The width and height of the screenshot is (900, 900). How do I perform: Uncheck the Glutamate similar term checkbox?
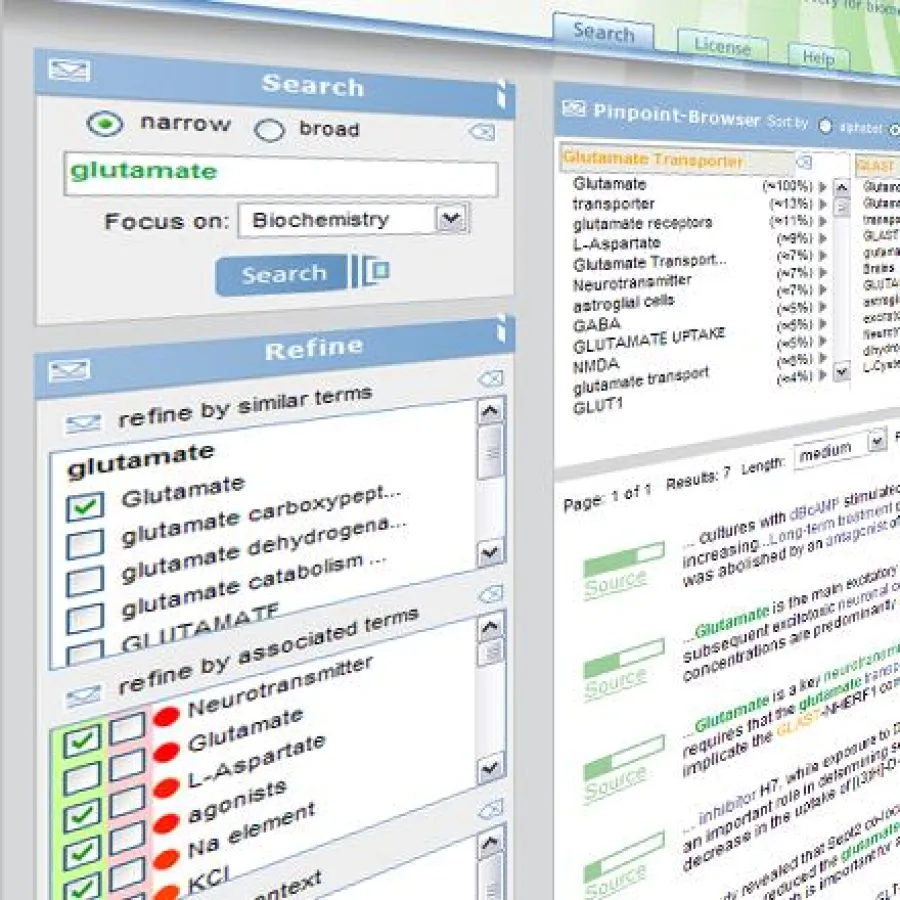(85, 506)
